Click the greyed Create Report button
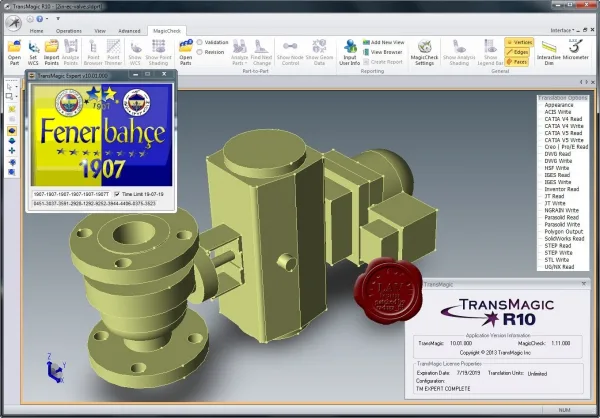Viewport: 600px width, 418px height. (x=382, y=62)
